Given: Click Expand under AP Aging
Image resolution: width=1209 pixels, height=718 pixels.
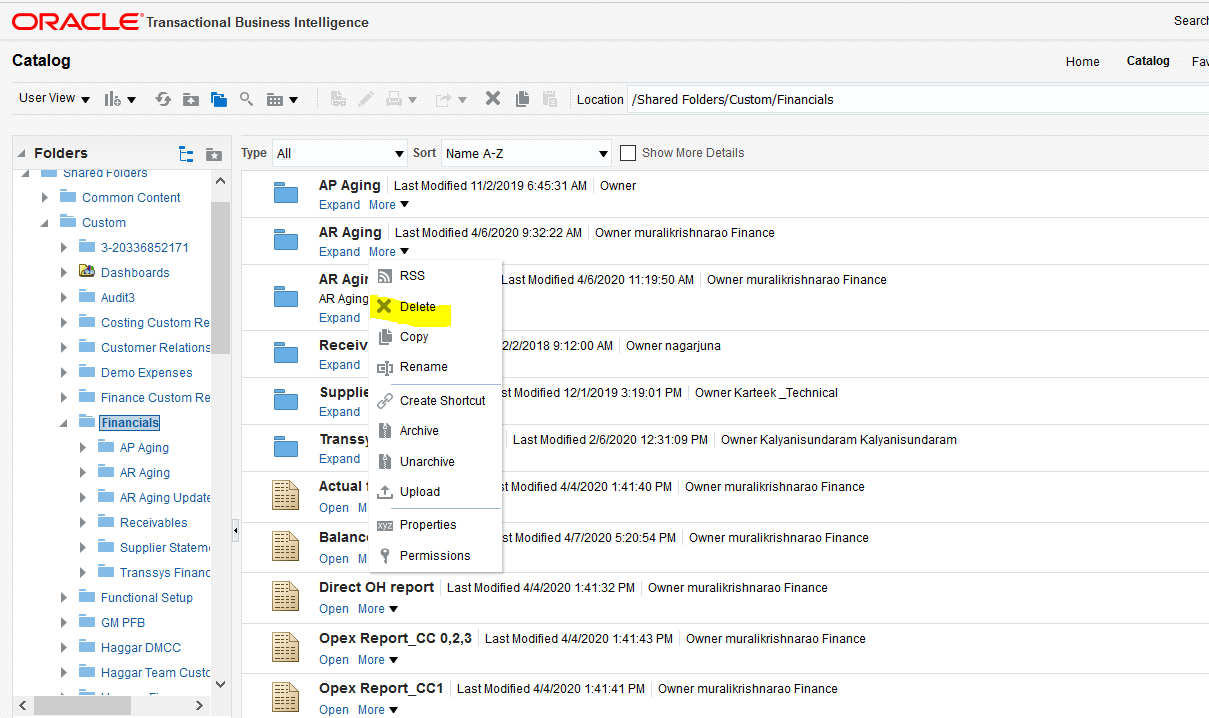Looking at the screenshot, I should pos(340,205).
